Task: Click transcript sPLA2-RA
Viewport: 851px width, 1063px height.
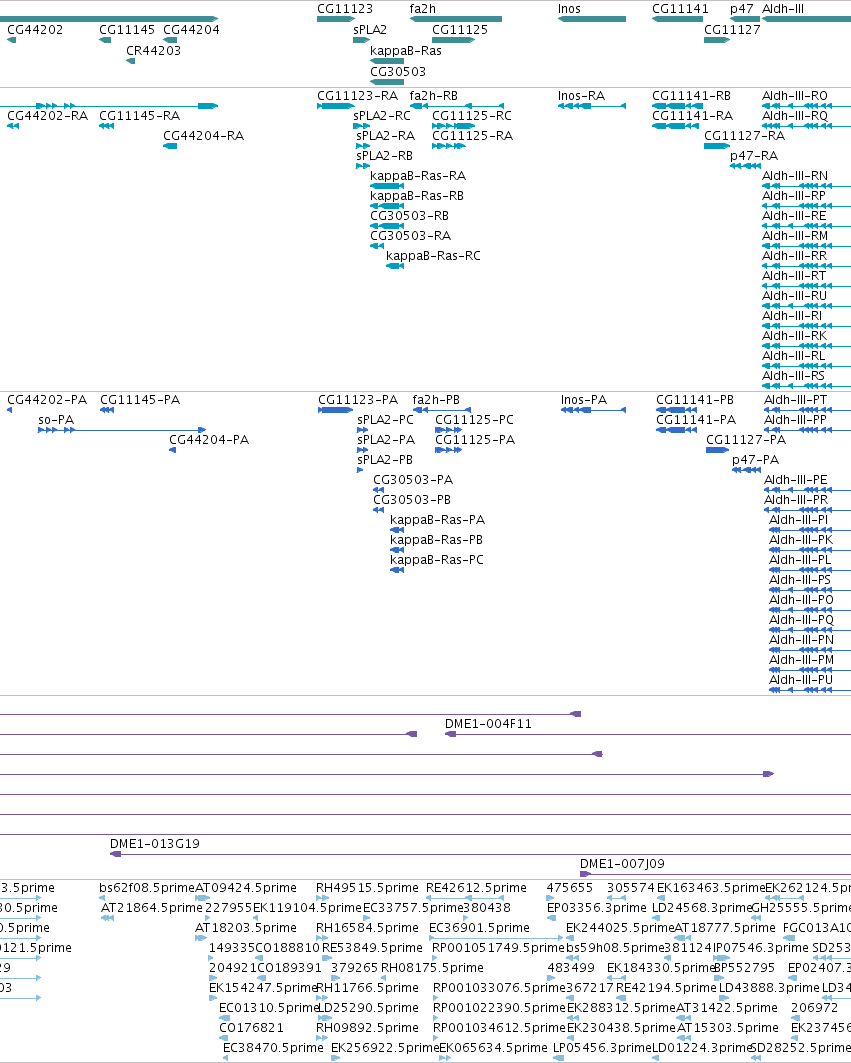Action: (385, 136)
